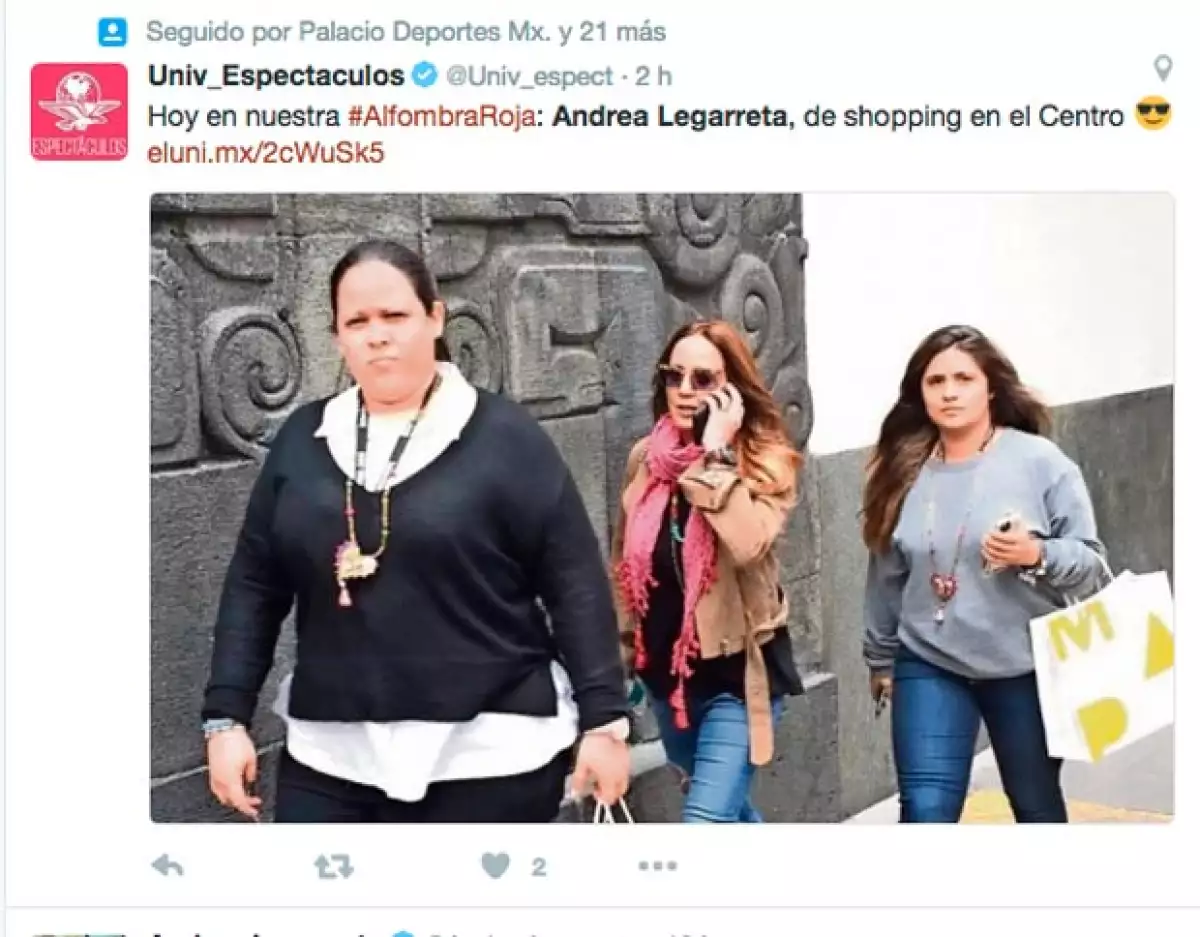Click the likes count number 2
Screen dimensions: 1200x937
(x=538, y=867)
